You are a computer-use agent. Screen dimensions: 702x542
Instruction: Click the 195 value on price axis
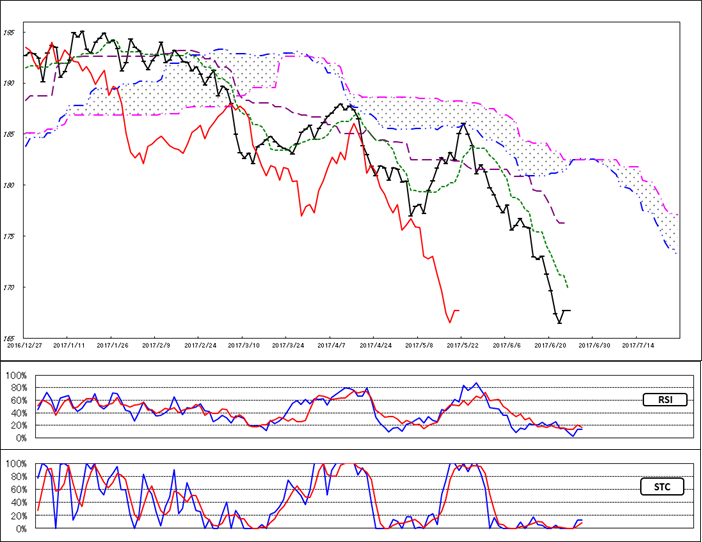[x=9, y=33]
